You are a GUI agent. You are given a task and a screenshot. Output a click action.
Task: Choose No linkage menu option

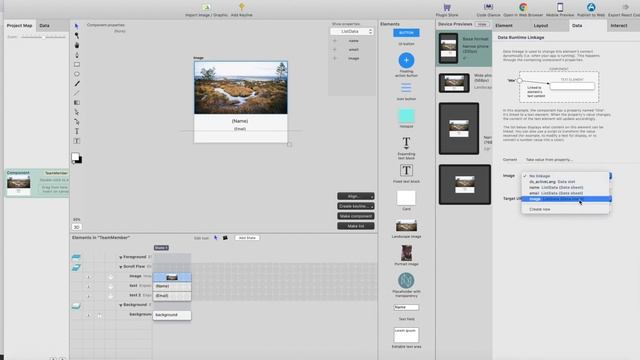[566, 176]
